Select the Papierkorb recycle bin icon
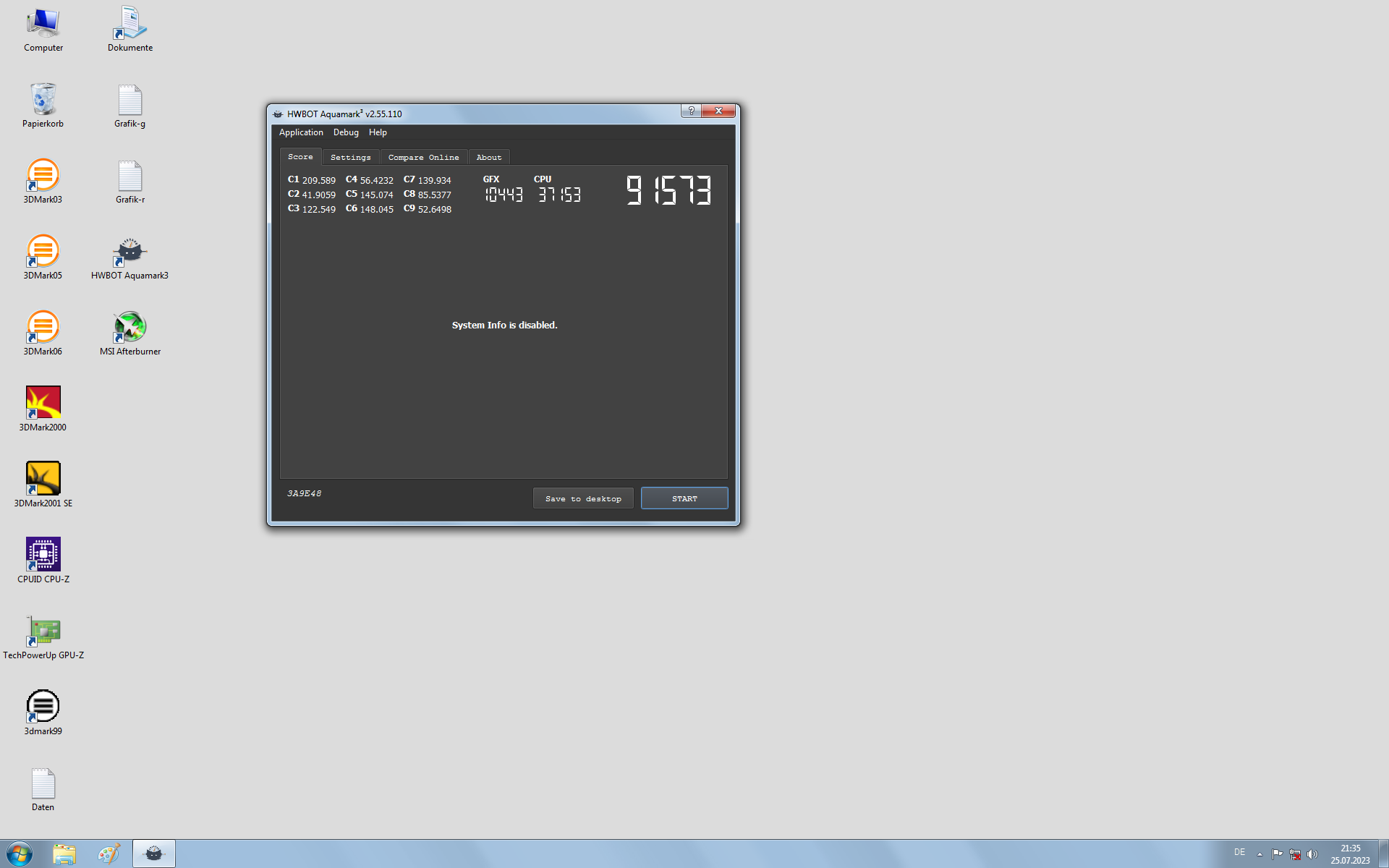Viewport: 1389px width, 868px height. click(x=43, y=106)
